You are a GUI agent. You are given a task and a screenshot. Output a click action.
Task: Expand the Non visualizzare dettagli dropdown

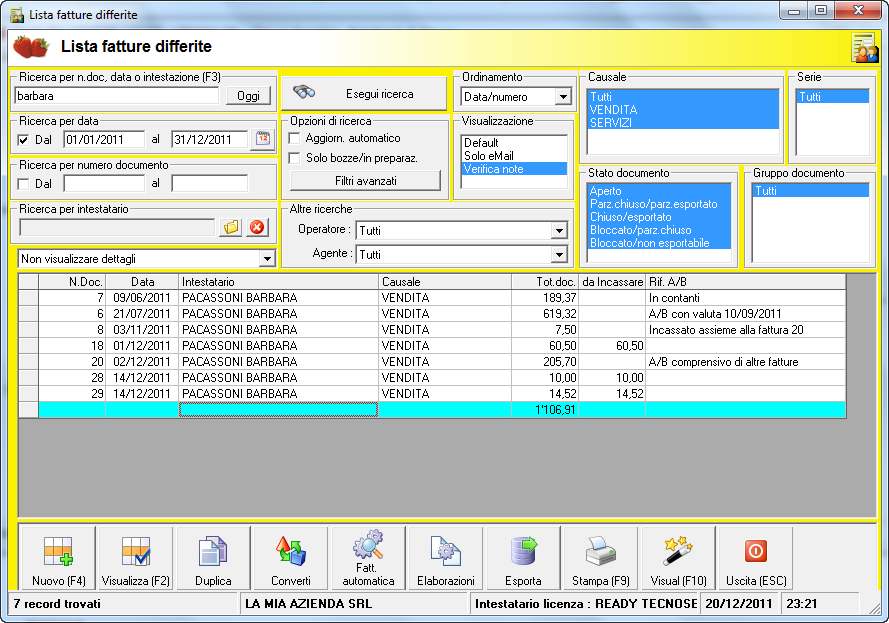coord(266,259)
